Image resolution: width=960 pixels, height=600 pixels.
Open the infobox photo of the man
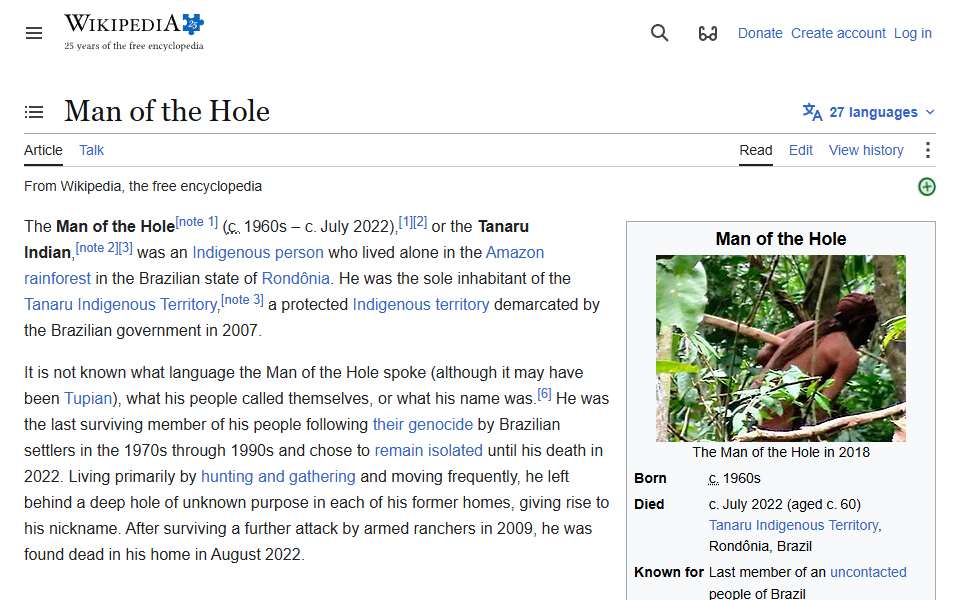pyautogui.click(x=781, y=348)
